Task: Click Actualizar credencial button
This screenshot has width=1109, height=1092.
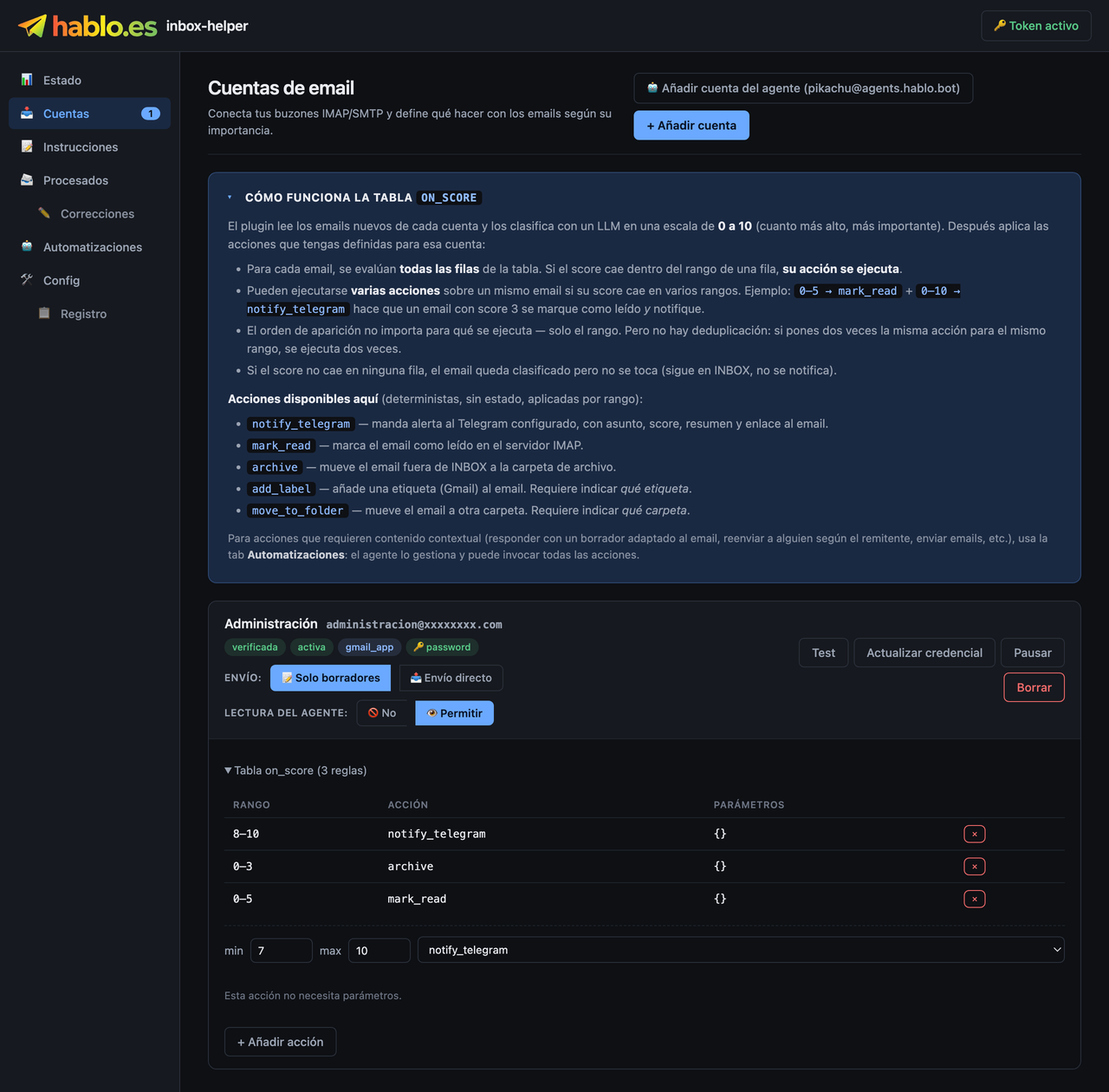Action: [924, 653]
